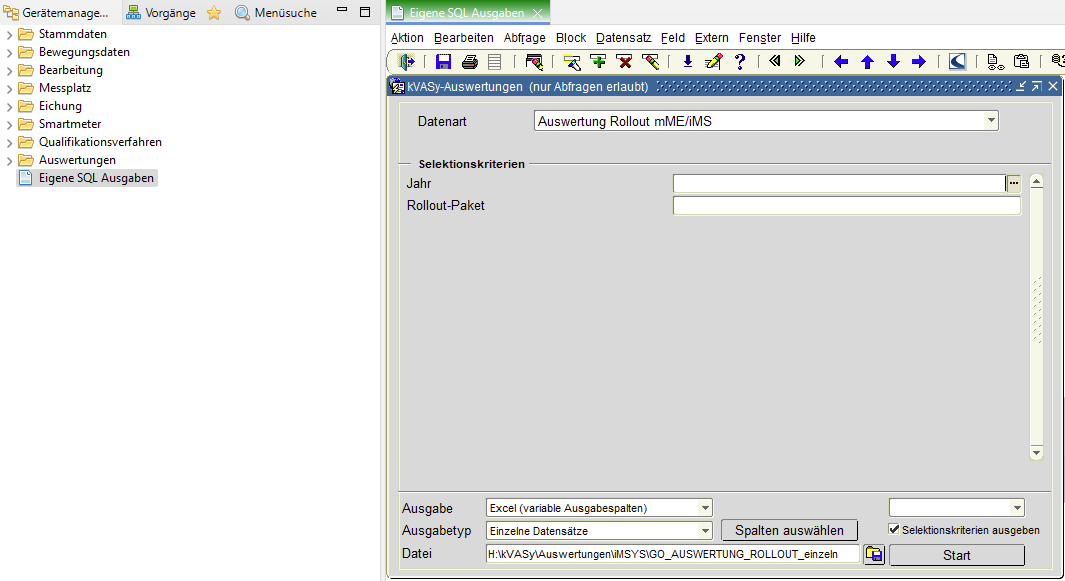1065x581 pixels.
Task: Click the red X delete record icon
Action: coord(625,62)
